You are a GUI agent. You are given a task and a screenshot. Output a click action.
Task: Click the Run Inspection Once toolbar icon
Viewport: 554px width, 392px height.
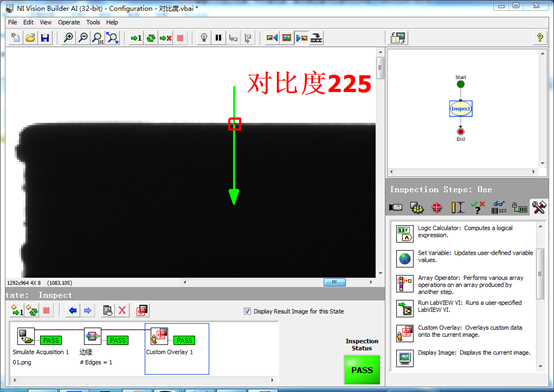tap(136, 38)
